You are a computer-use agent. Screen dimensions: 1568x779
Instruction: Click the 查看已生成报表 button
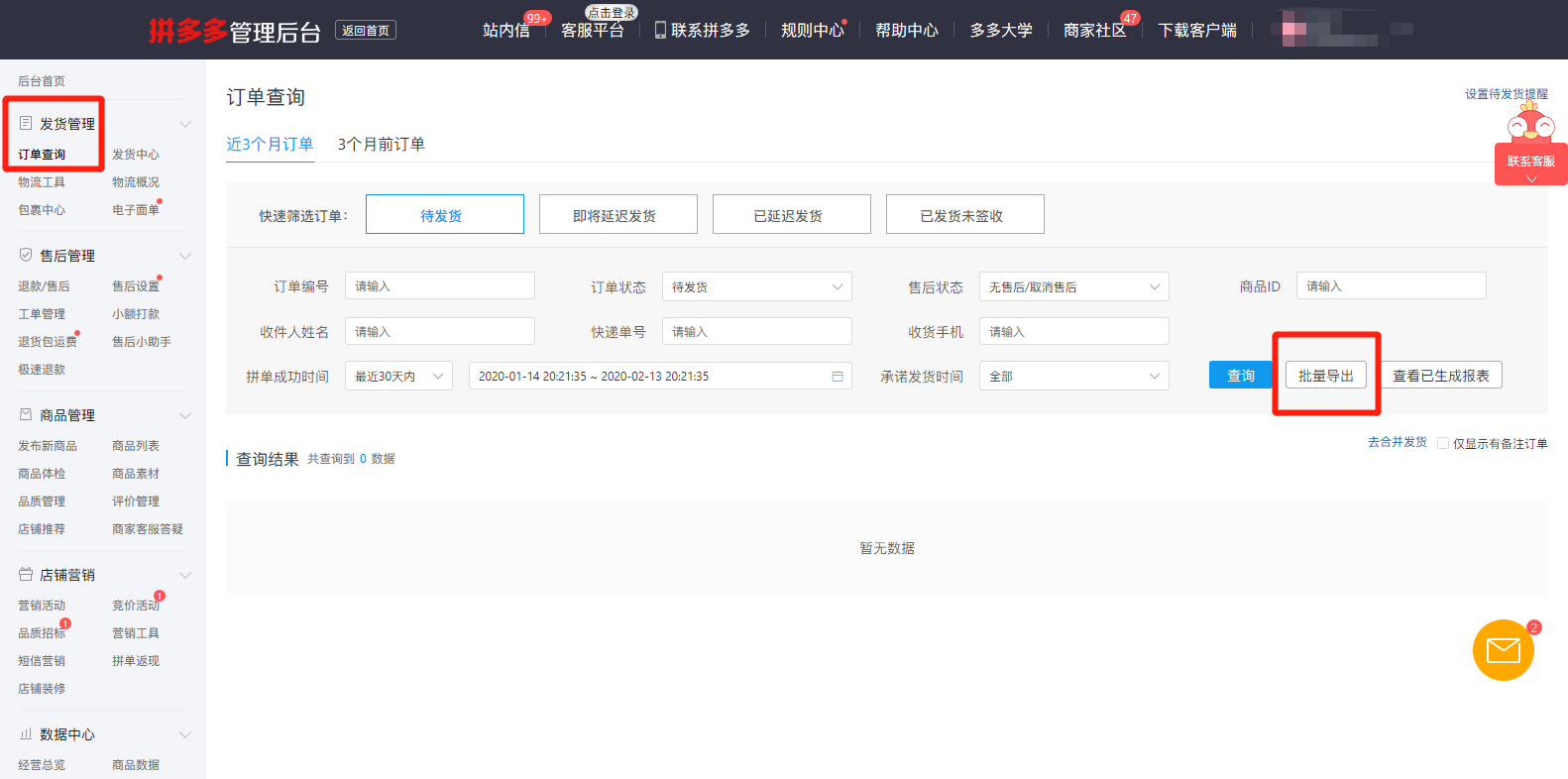(x=1441, y=375)
